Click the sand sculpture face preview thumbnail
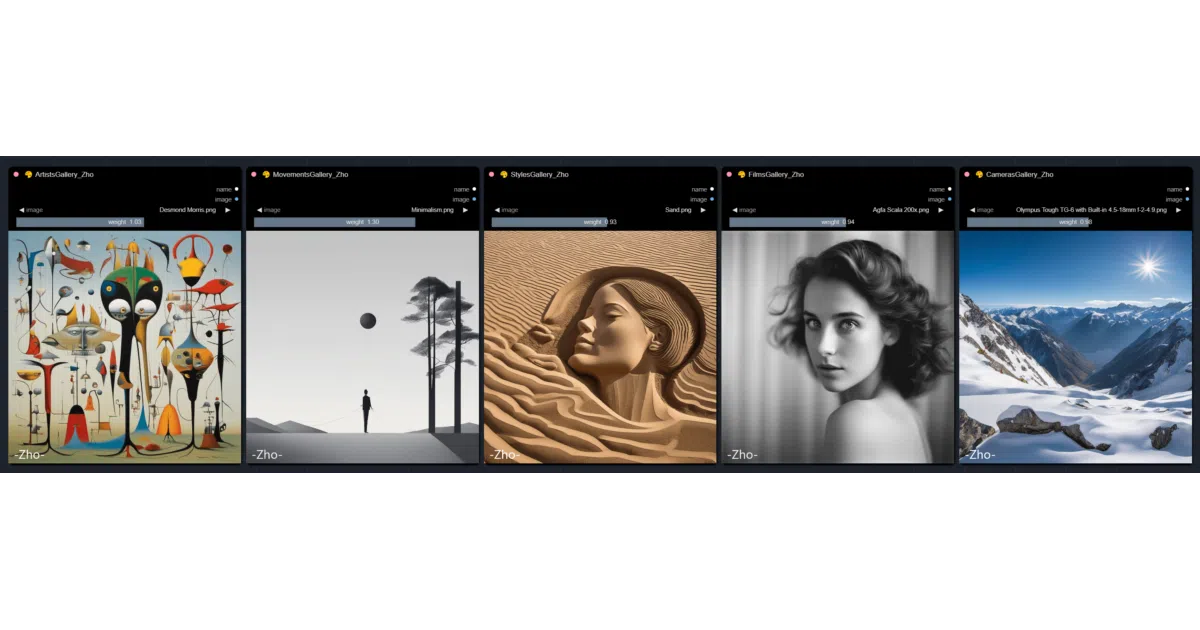 tap(600, 347)
